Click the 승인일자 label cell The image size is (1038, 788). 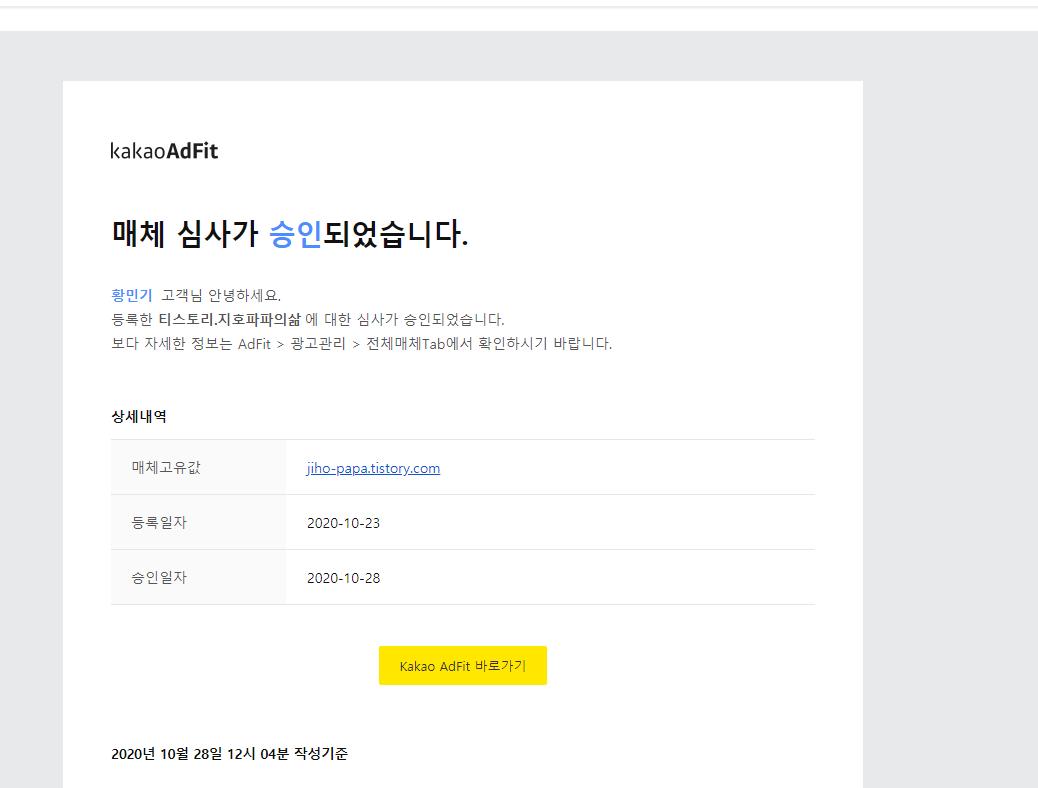click(199, 577)
